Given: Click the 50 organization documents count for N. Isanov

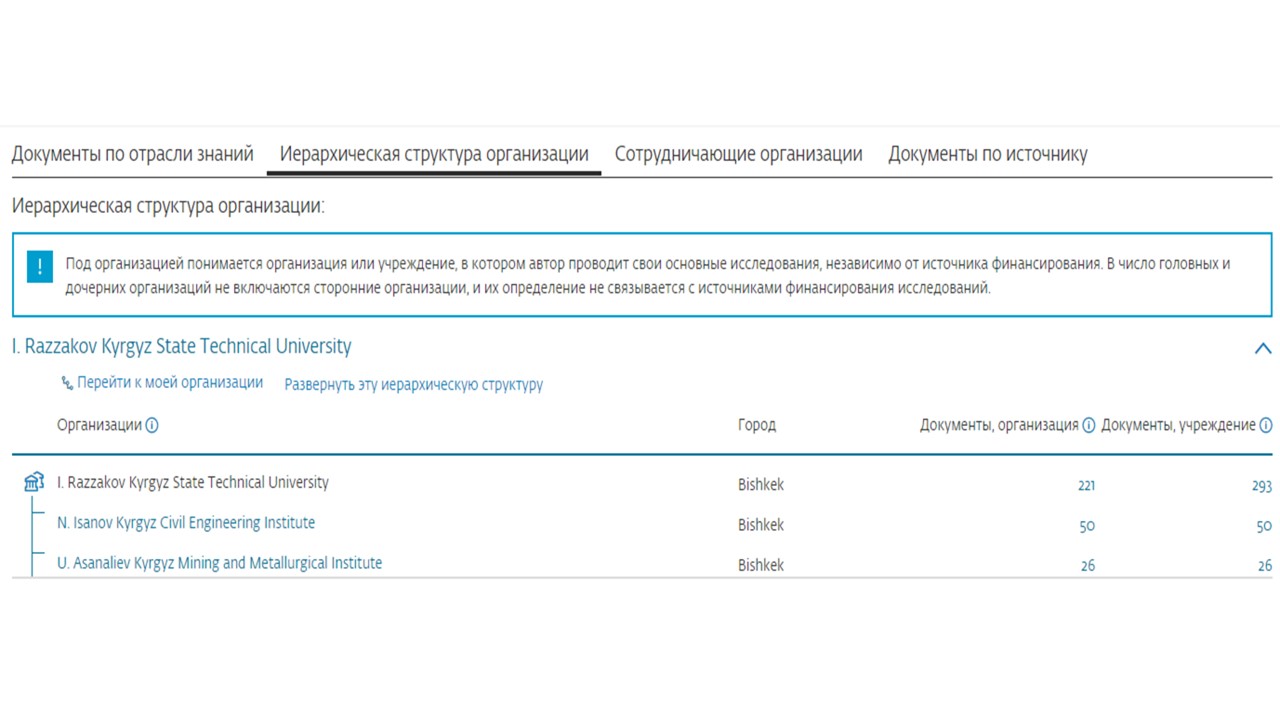Looking at the screenshot, I should tap(1087, 526).
